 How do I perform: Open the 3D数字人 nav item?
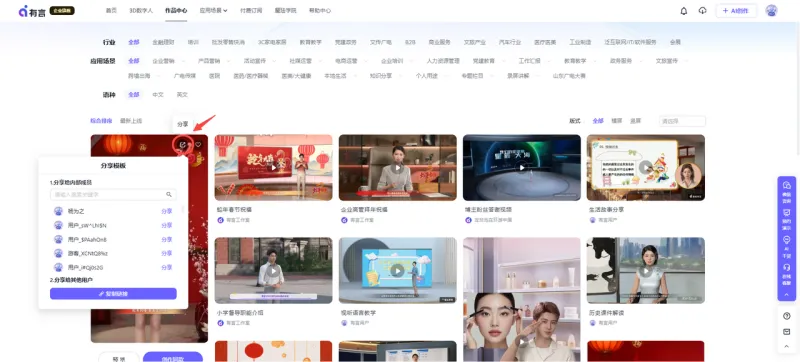(x=141, y=11)
